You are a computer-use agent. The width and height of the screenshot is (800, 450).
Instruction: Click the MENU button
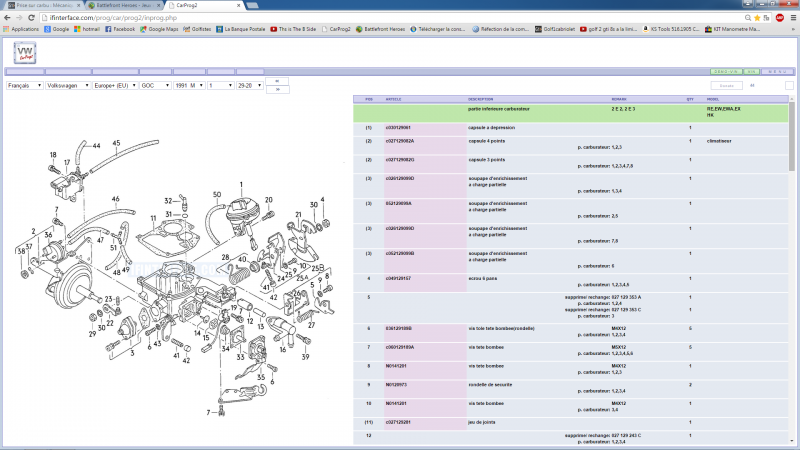(778, 72)
